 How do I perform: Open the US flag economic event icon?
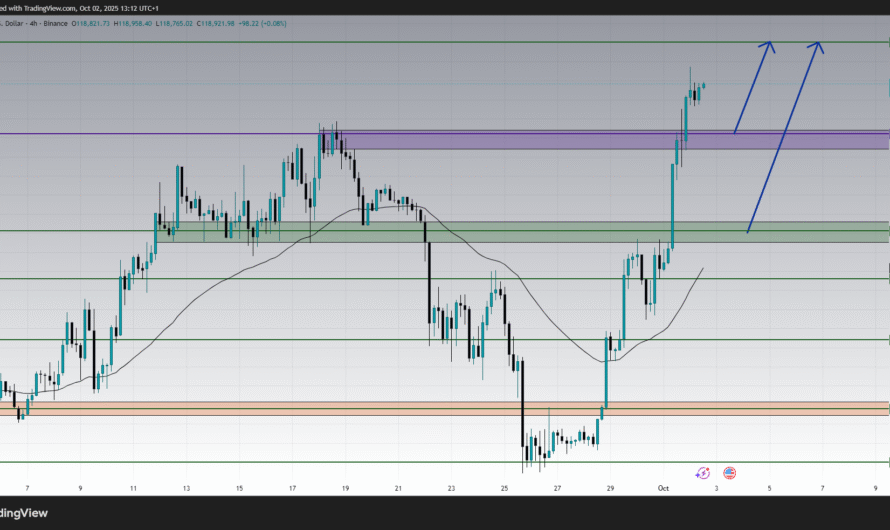(x=729, y=473)
